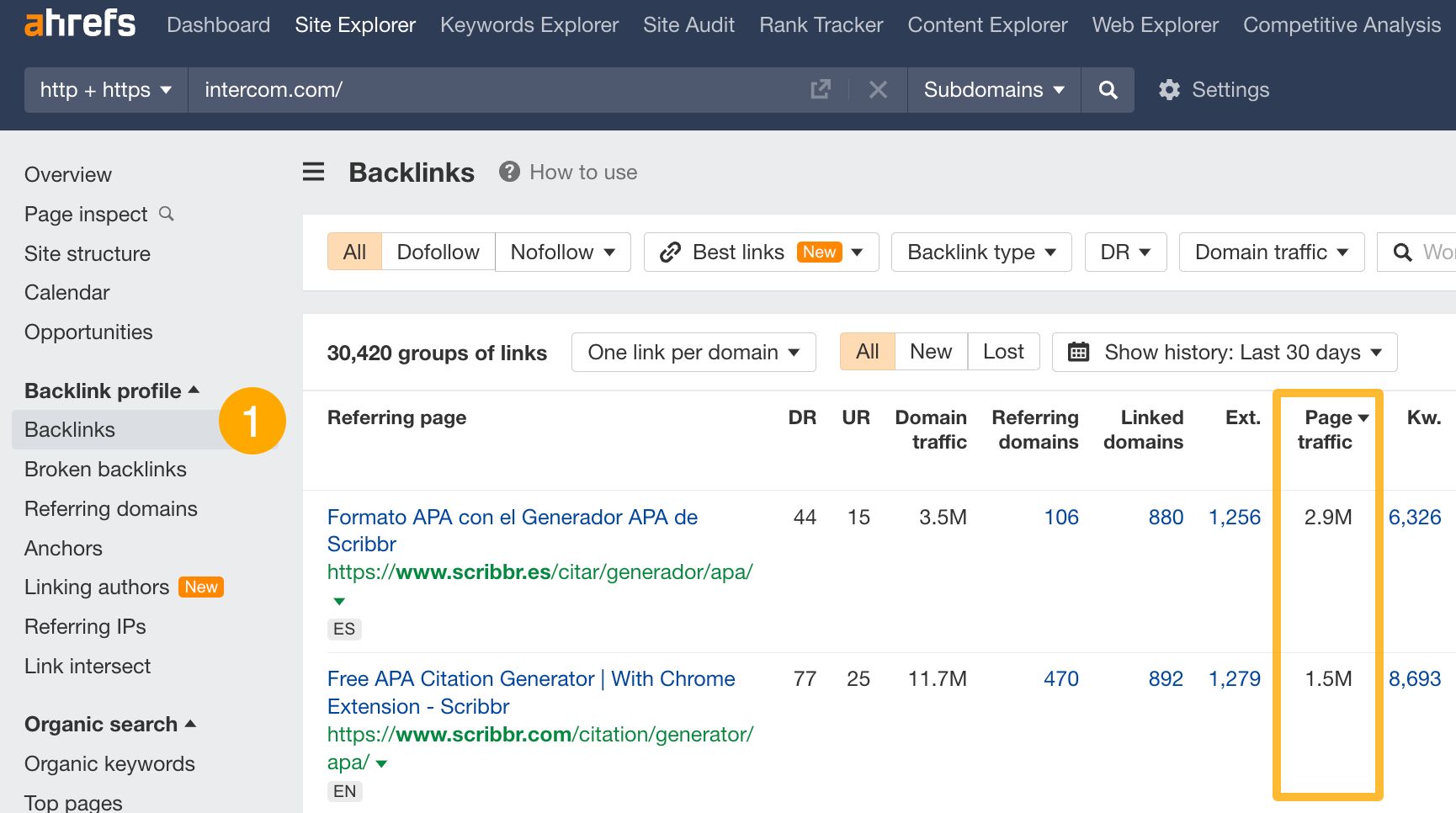Click the chain icon on Best links filter
Screen dimensions: 1456x813
point(669,252)
